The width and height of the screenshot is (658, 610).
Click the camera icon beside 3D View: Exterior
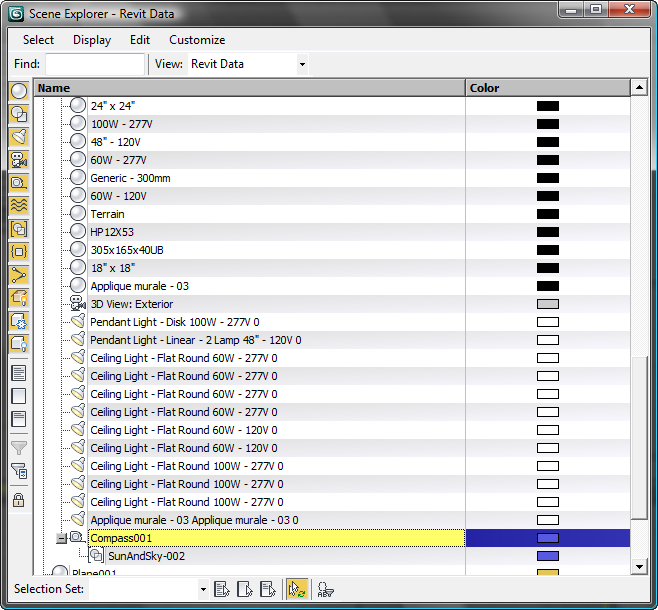point(78,303)
